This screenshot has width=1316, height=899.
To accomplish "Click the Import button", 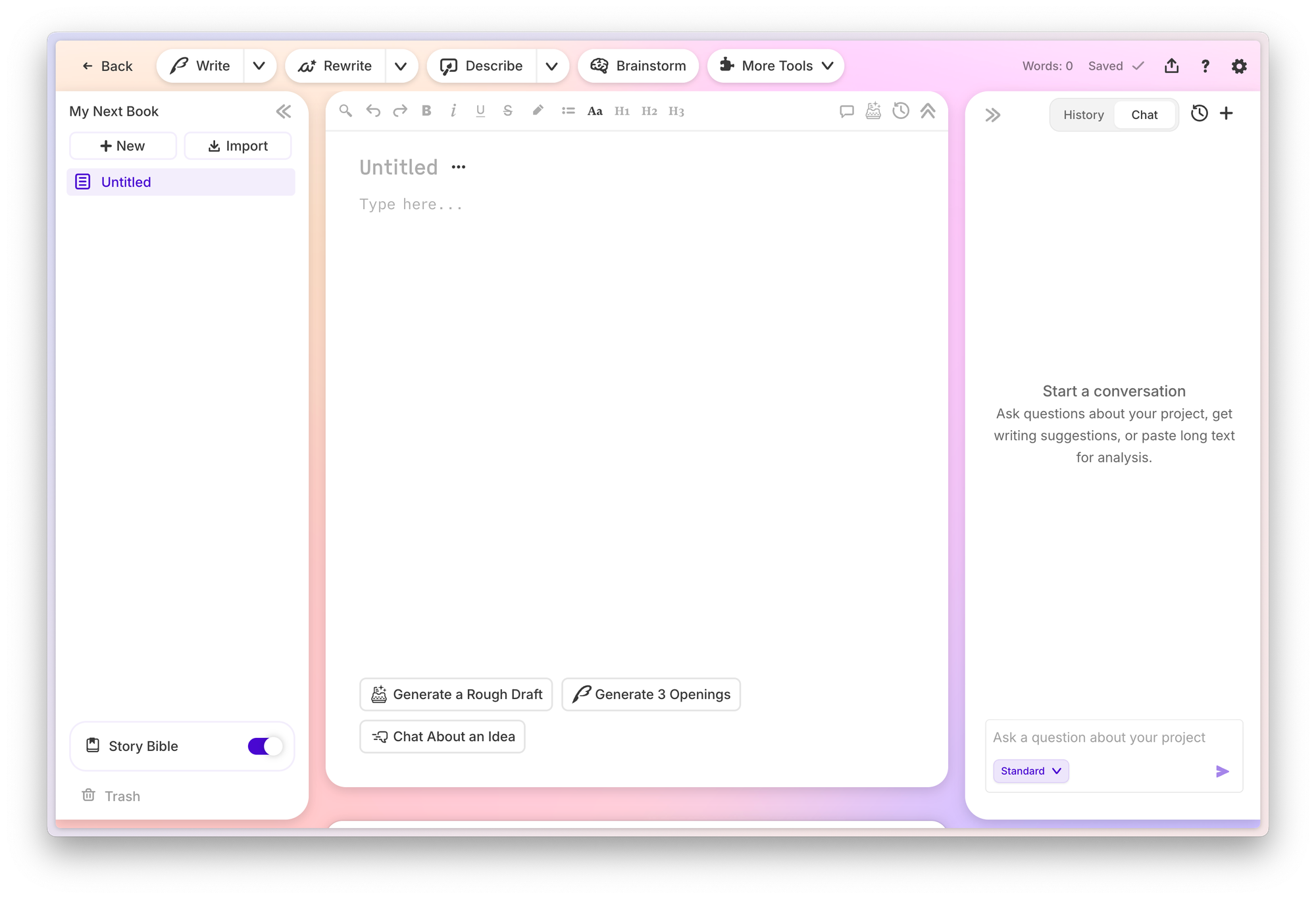I will pyautogui.click(x=238, y=145).
